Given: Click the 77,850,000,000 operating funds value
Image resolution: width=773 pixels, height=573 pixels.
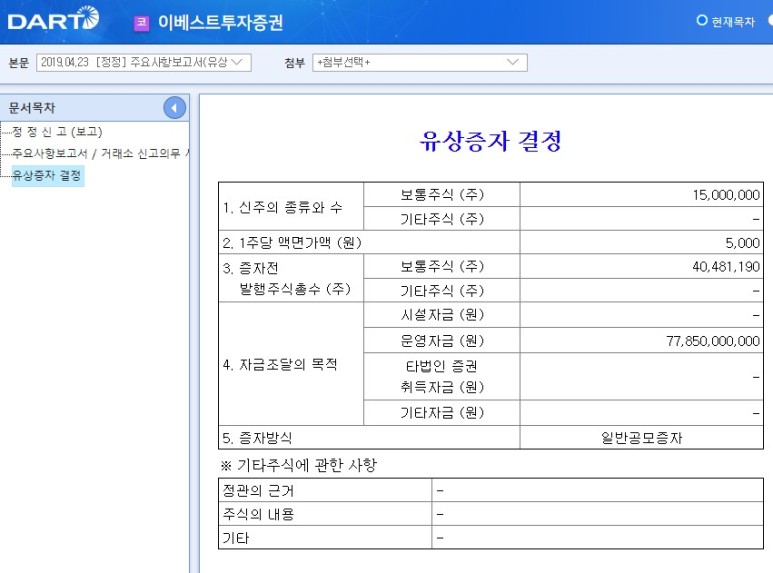Looking at the screenshot, I should [713, 341].
